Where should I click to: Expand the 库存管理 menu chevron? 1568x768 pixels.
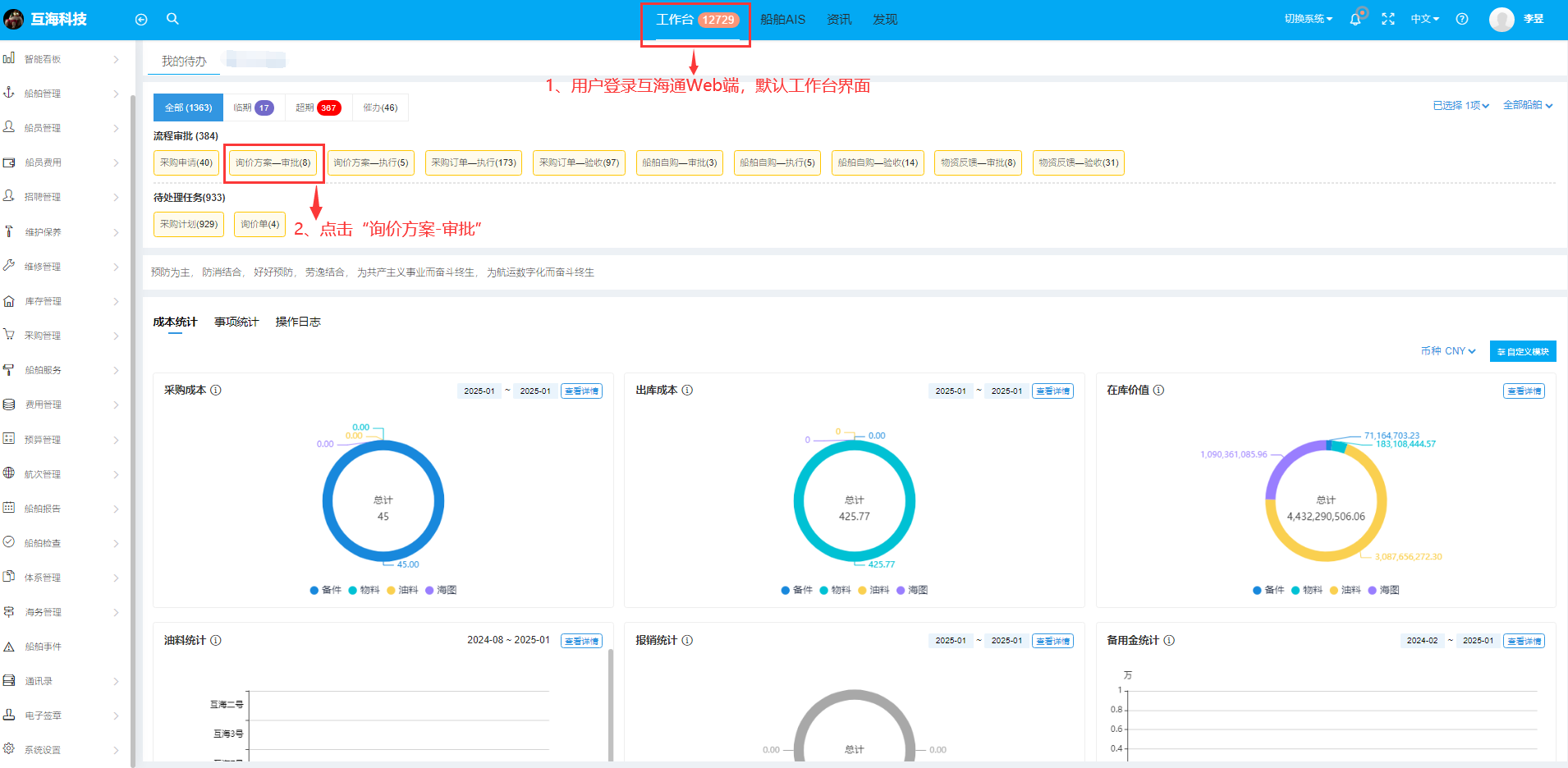[116, 301]
